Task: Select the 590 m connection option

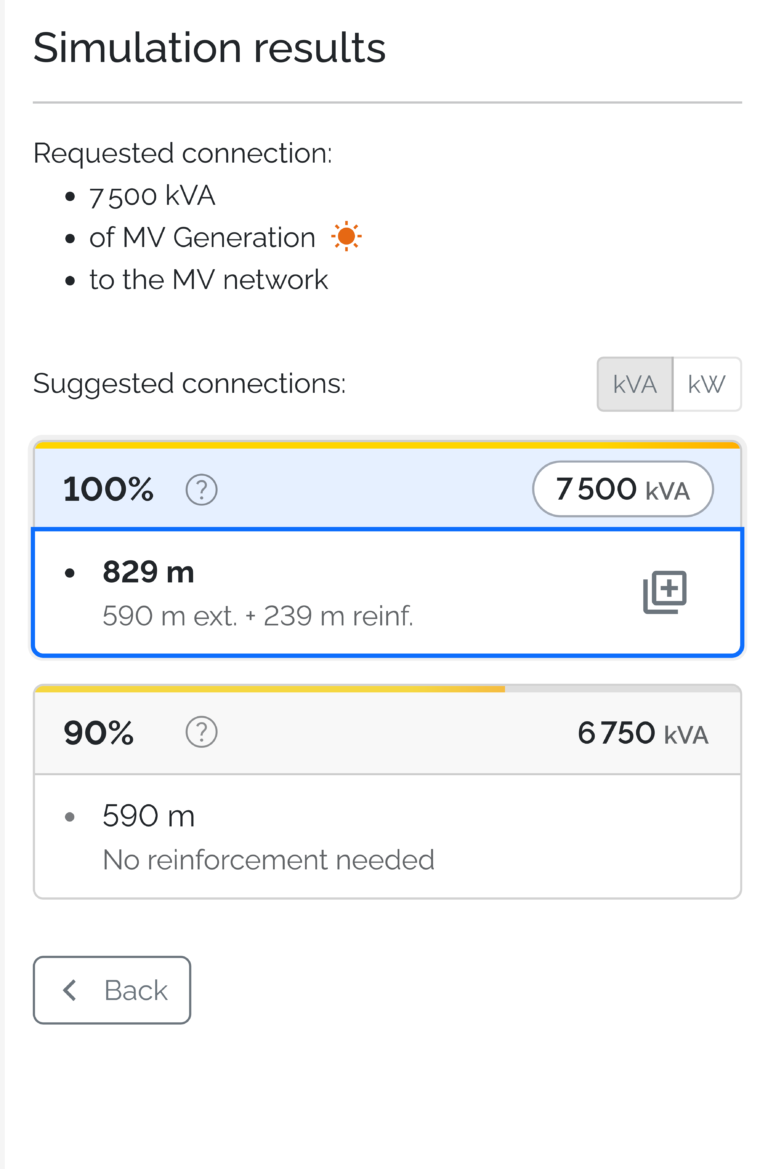Action: [x=387, y=836]
